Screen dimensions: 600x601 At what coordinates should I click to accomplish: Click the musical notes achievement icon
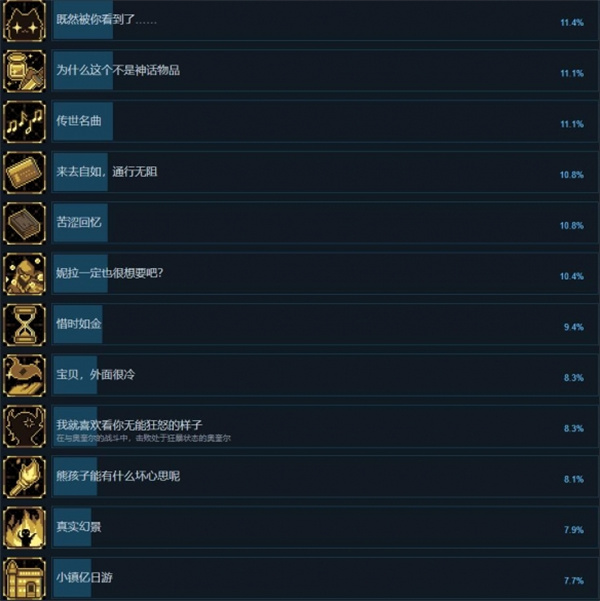pos(24,122)
